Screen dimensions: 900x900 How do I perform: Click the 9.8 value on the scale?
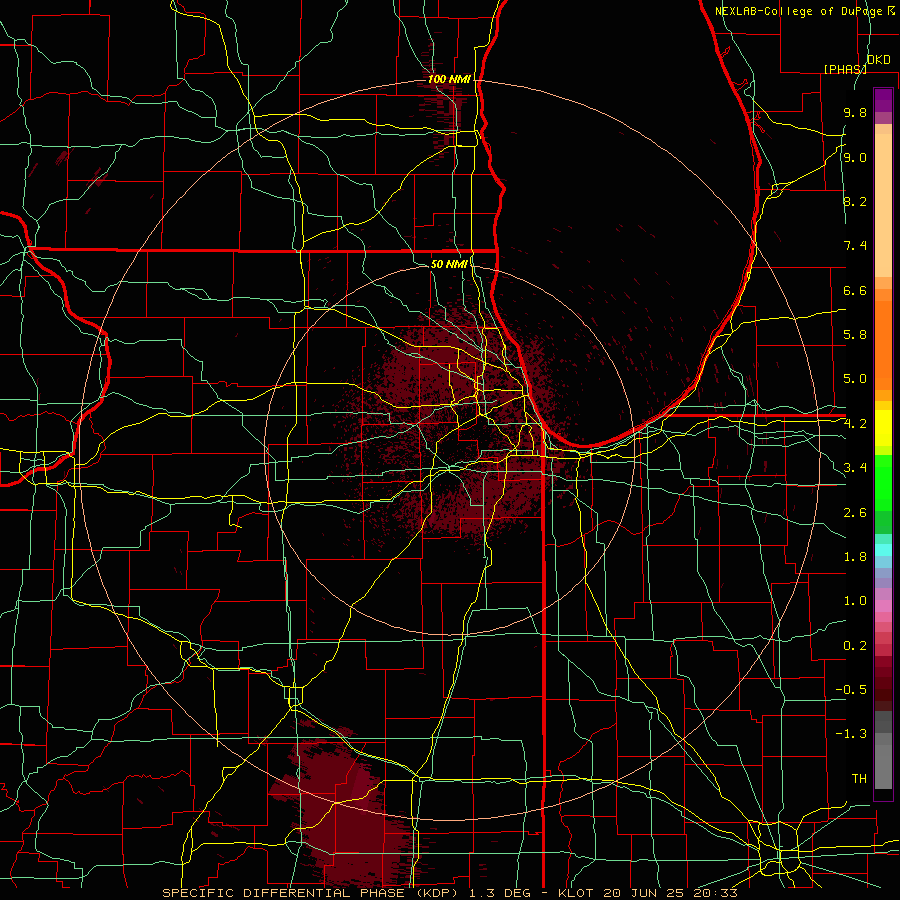(x=855, y=112)
